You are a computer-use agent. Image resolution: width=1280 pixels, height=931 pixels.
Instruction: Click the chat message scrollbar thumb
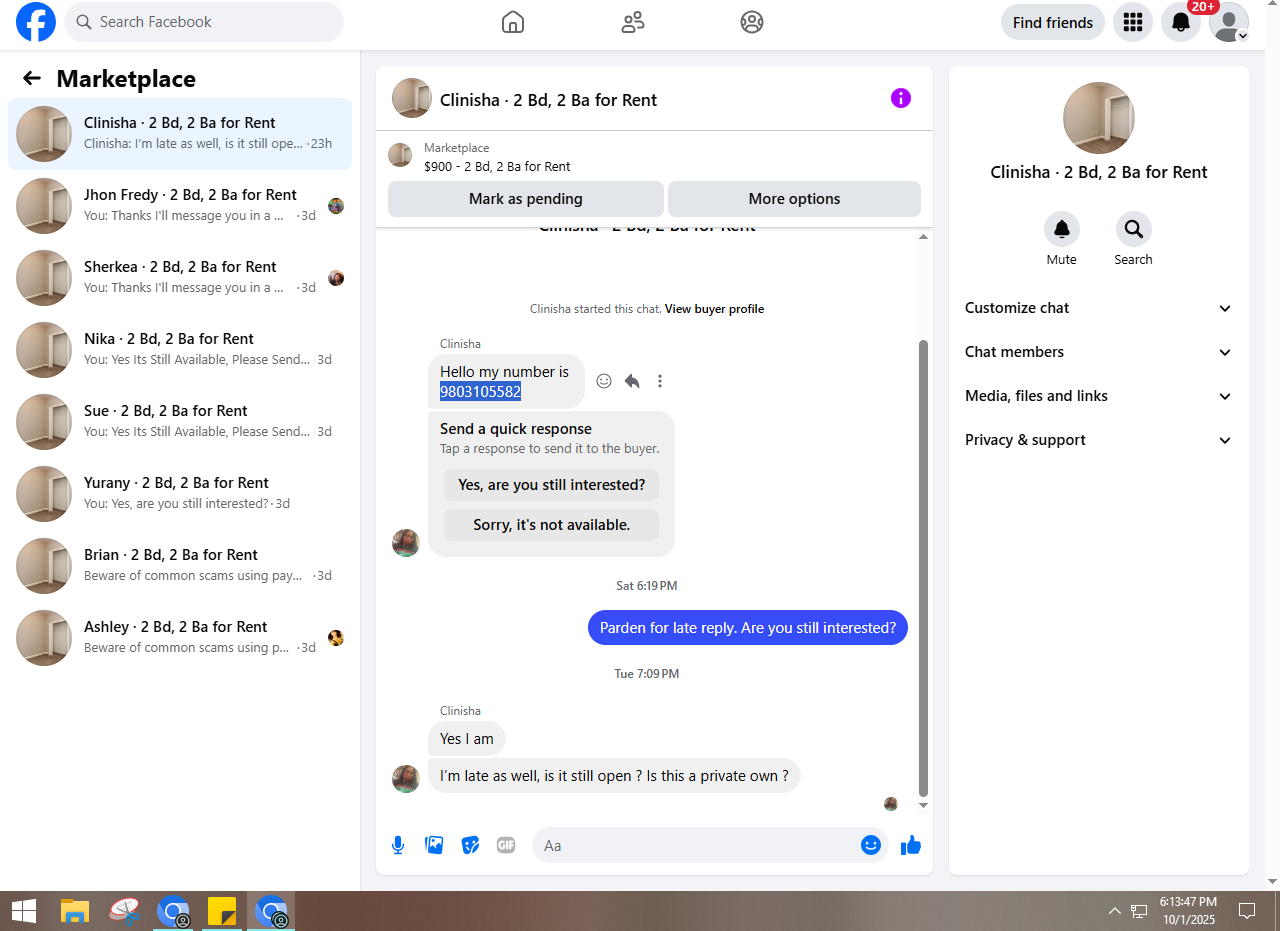pyautogui.click(x=923, y=567)
